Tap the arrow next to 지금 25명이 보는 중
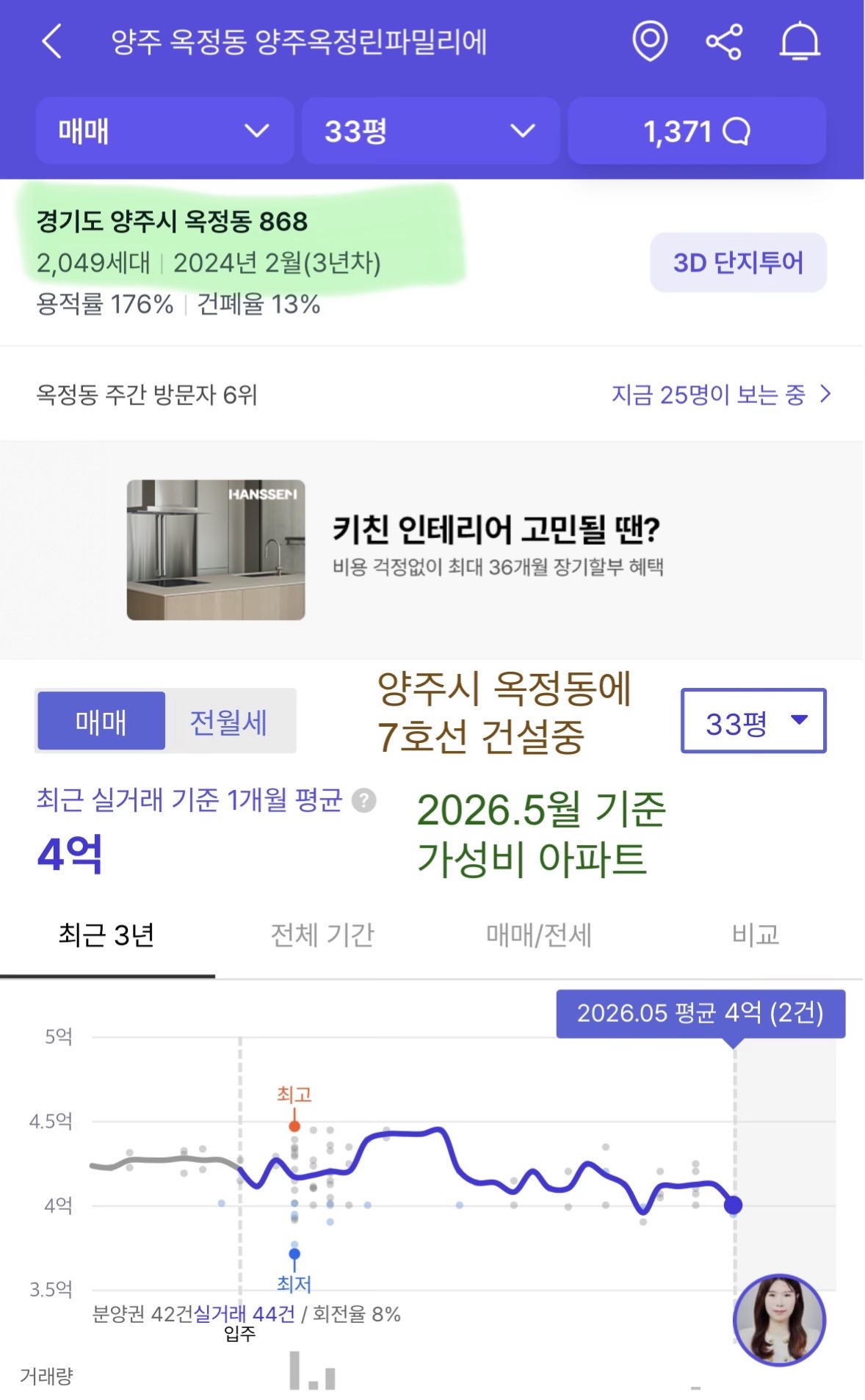Viewport: 865px width, 1400px height. click(825, 394)
